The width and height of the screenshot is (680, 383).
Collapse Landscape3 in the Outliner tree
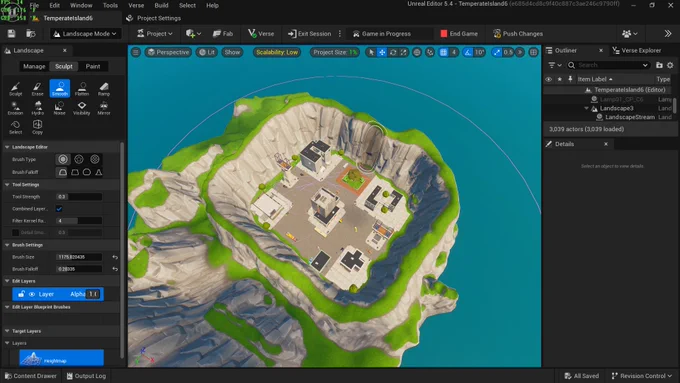click(586, 108)
